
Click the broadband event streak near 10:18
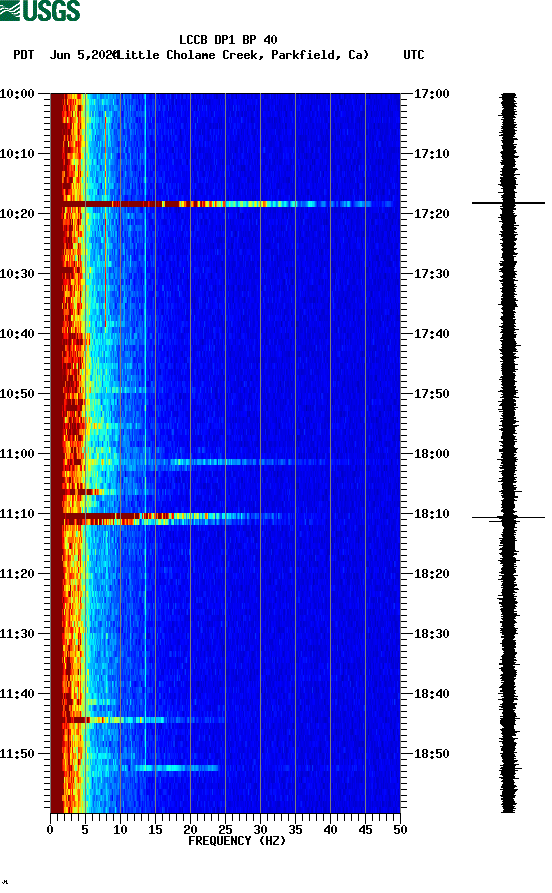tap(228, 204)
